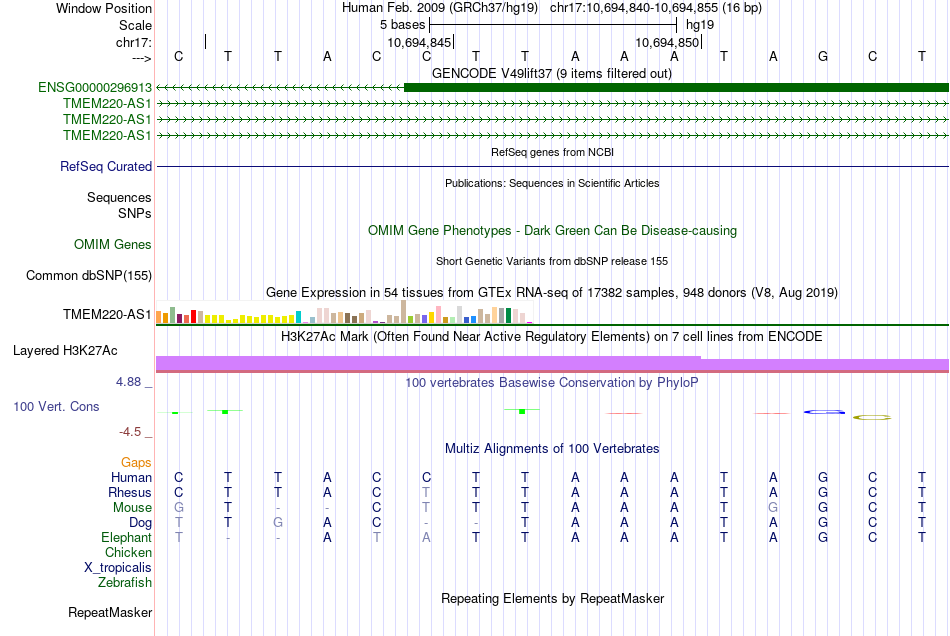Click the SNPs track label

[x=135, y=213]
